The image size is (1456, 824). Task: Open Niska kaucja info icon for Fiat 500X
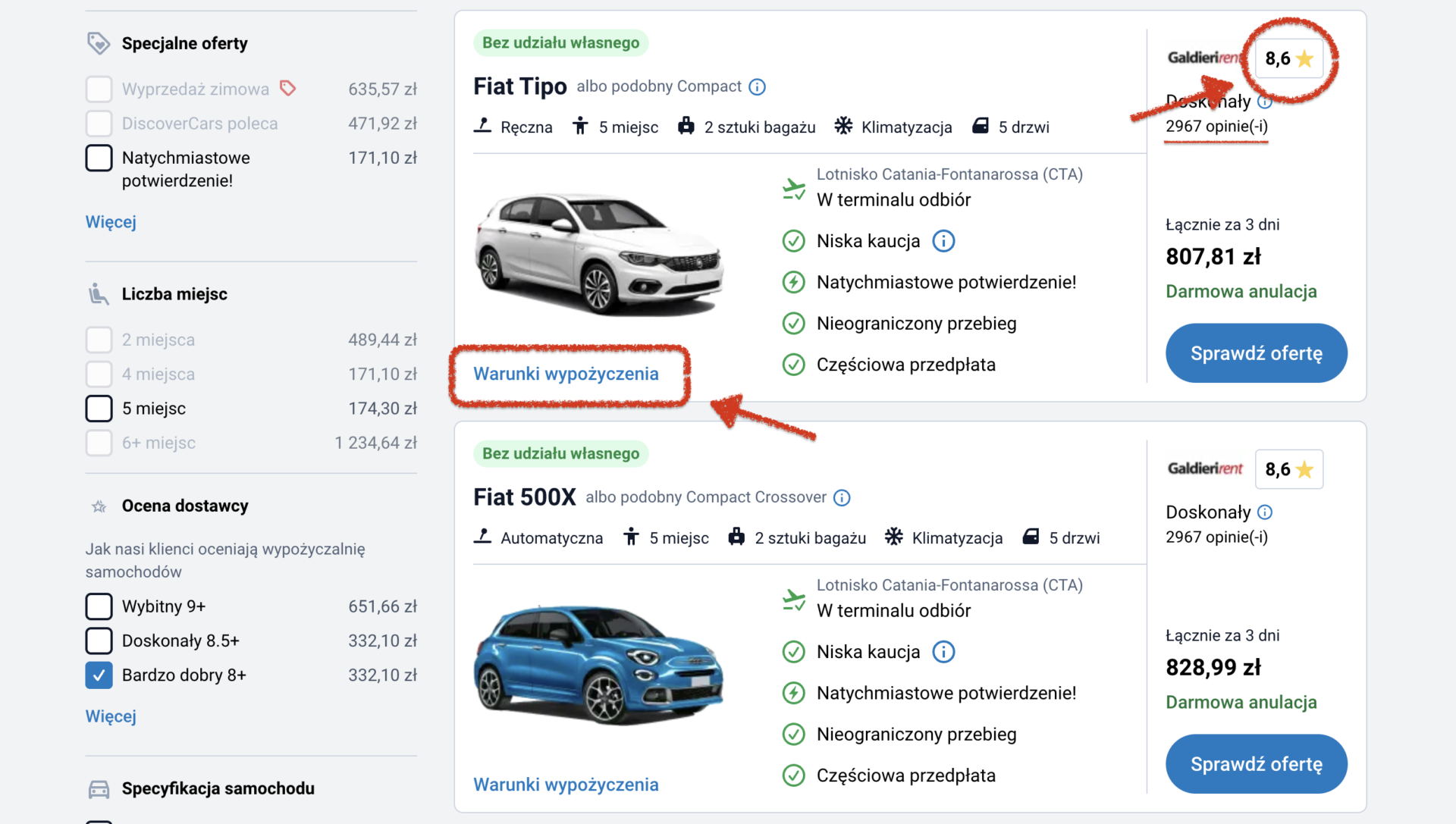point(943,652)
